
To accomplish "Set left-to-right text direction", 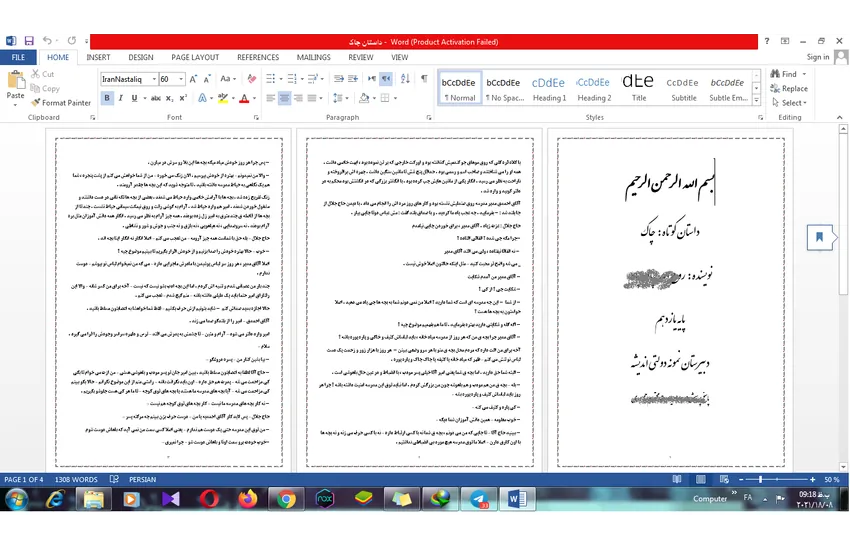I will point(372,79).
